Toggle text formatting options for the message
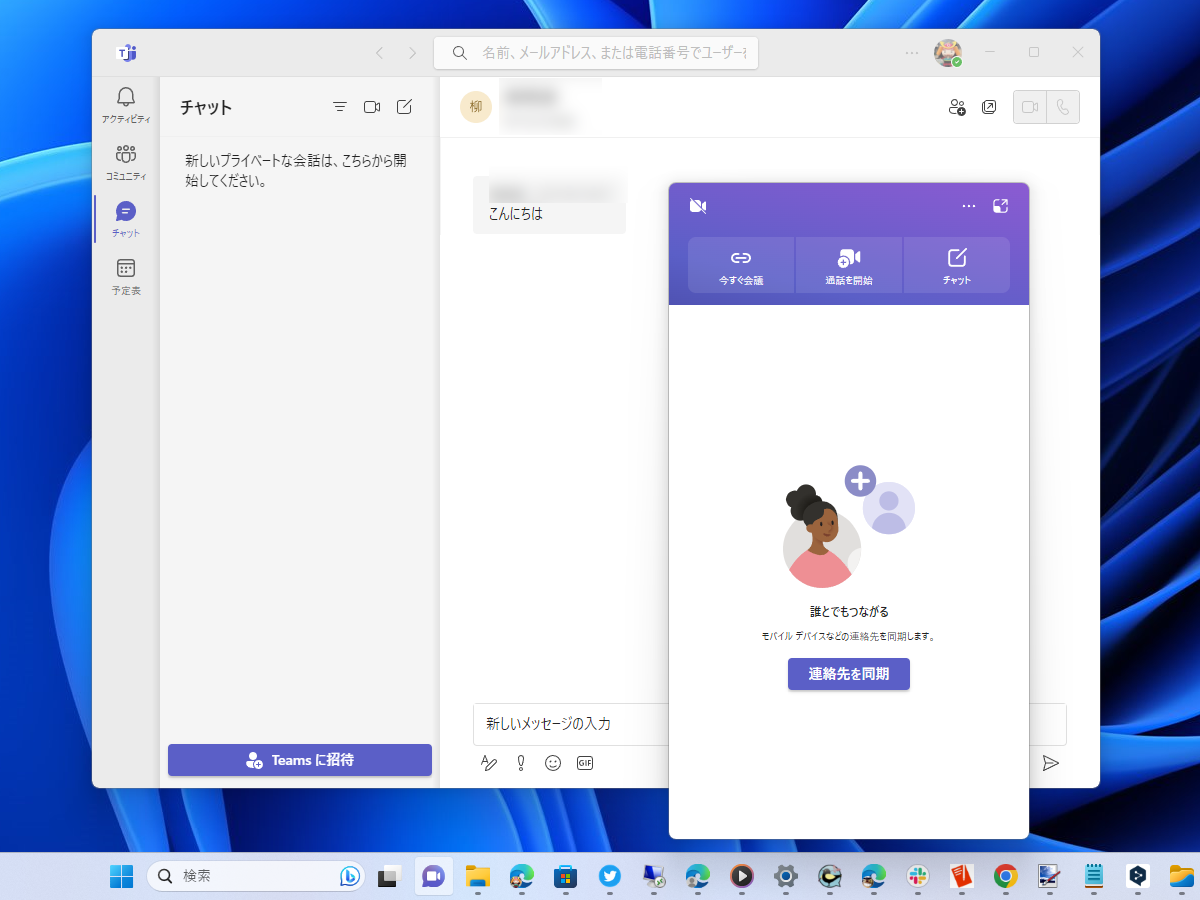Image resolution: width=1200 pixels, height=900 pixels. [x=488, y=762]
